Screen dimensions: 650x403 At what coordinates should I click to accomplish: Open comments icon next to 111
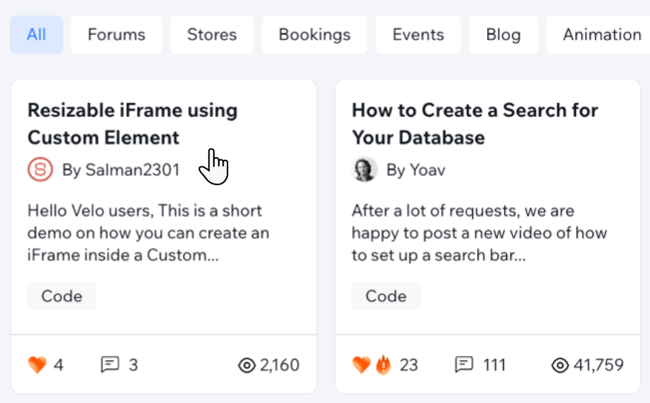[464, 365]
